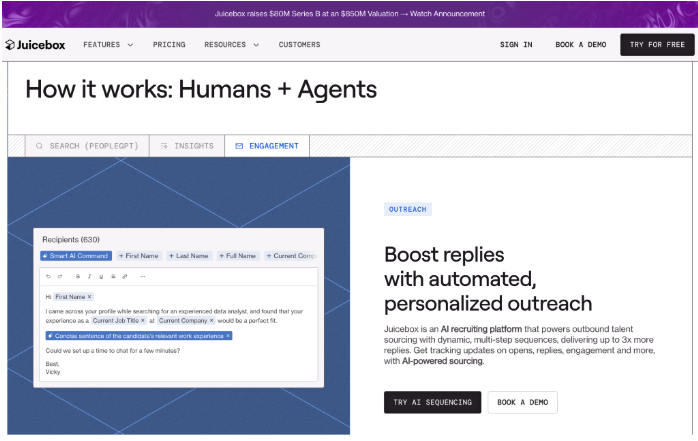This screenshot has height=441, width=698.
Task: Click the 'How it works: Humans + Agents' heading
Action: pyautogui.click(x=201, y=89)
